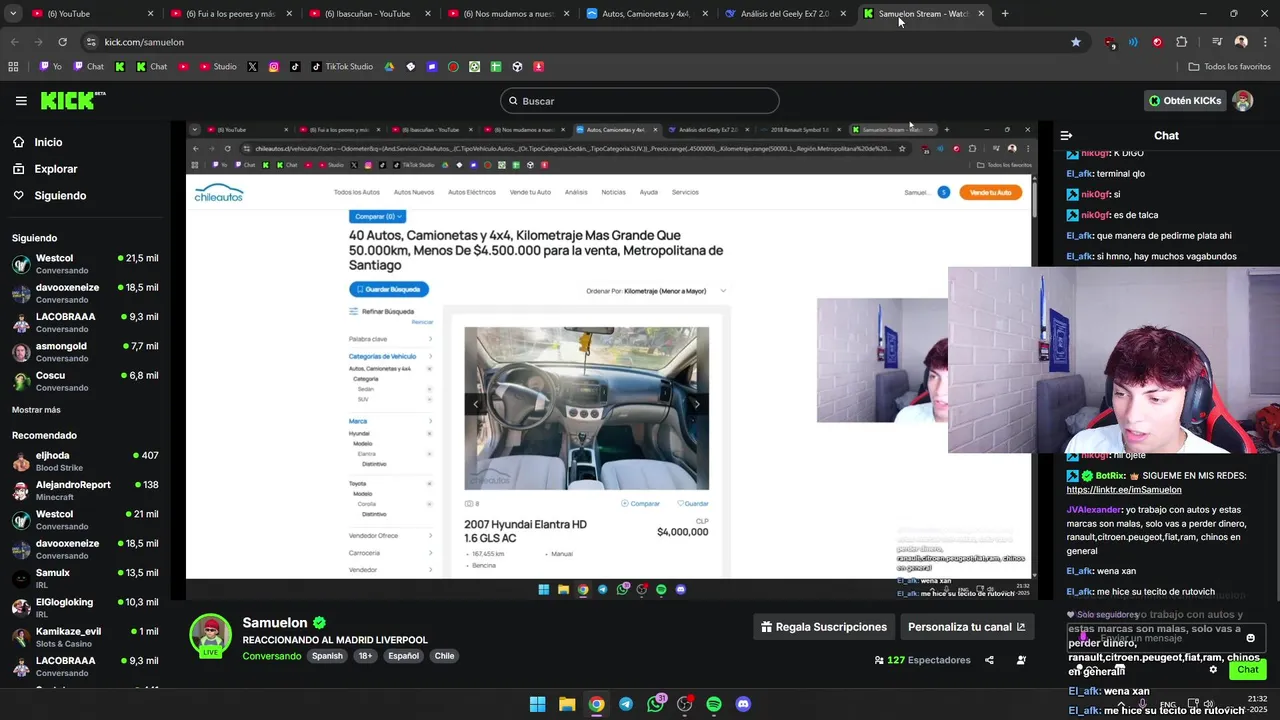Open AlejandroReport Minecraft channel

[x=85, y=490]
